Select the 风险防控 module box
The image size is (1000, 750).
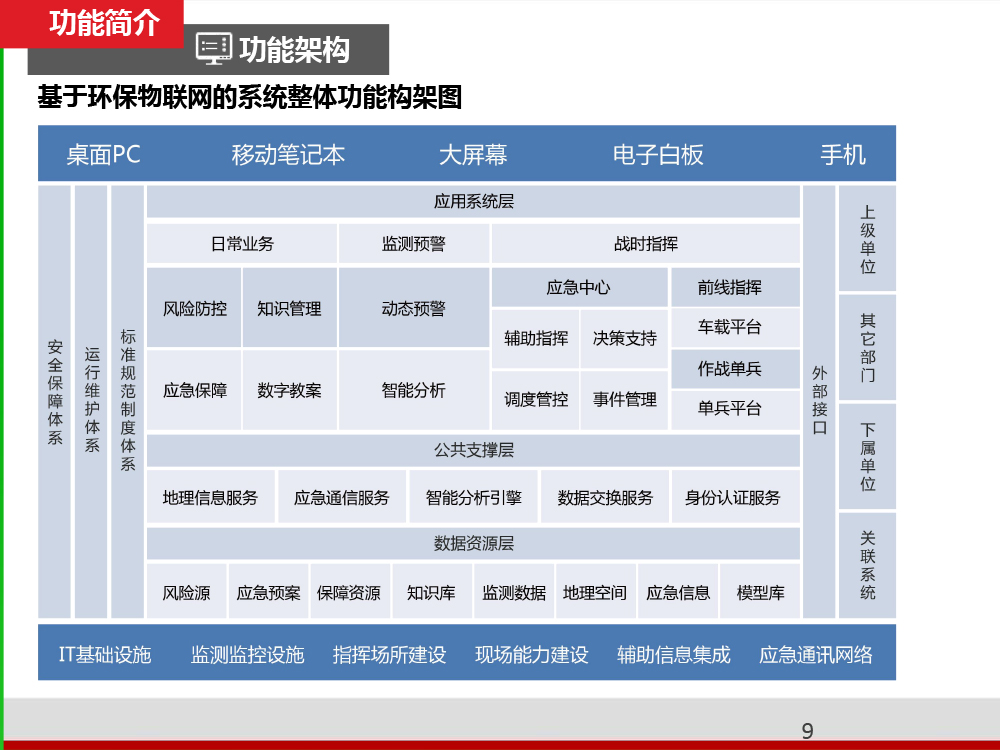(x=194, y=309)
